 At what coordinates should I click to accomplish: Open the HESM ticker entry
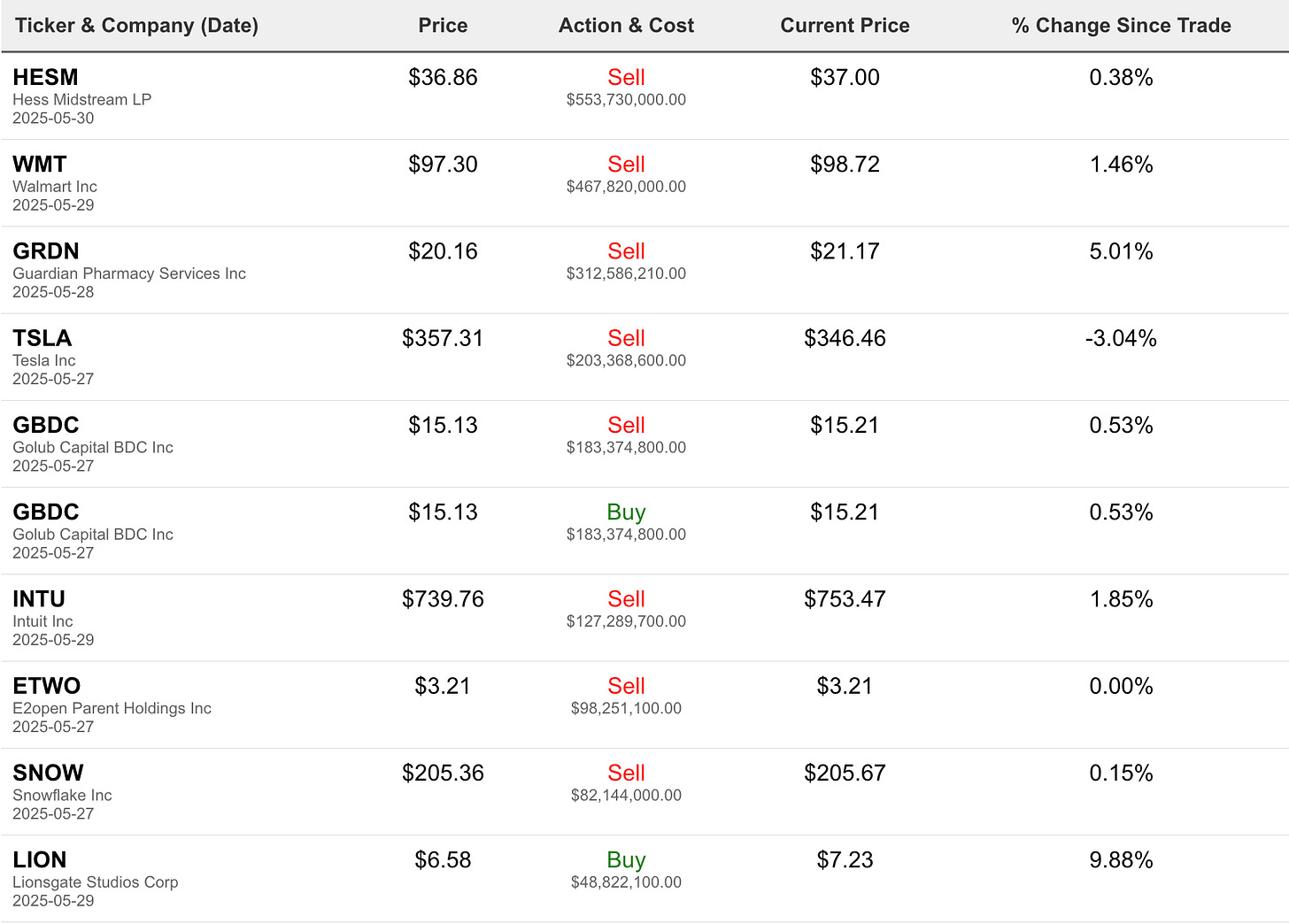coord(45,78)
